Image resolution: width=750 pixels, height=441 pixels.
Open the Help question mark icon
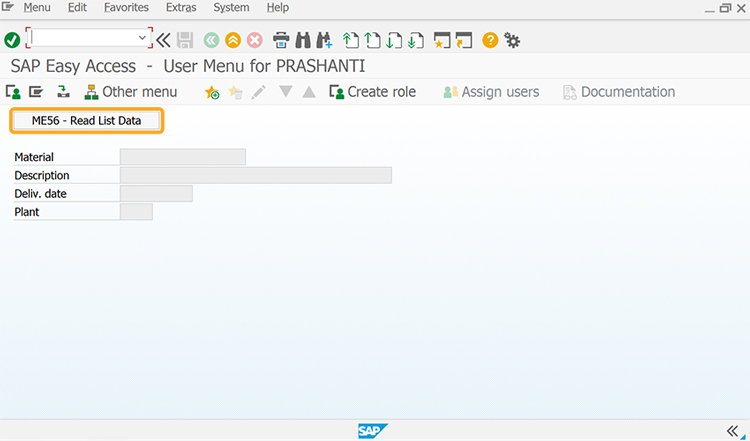(490, 40)
